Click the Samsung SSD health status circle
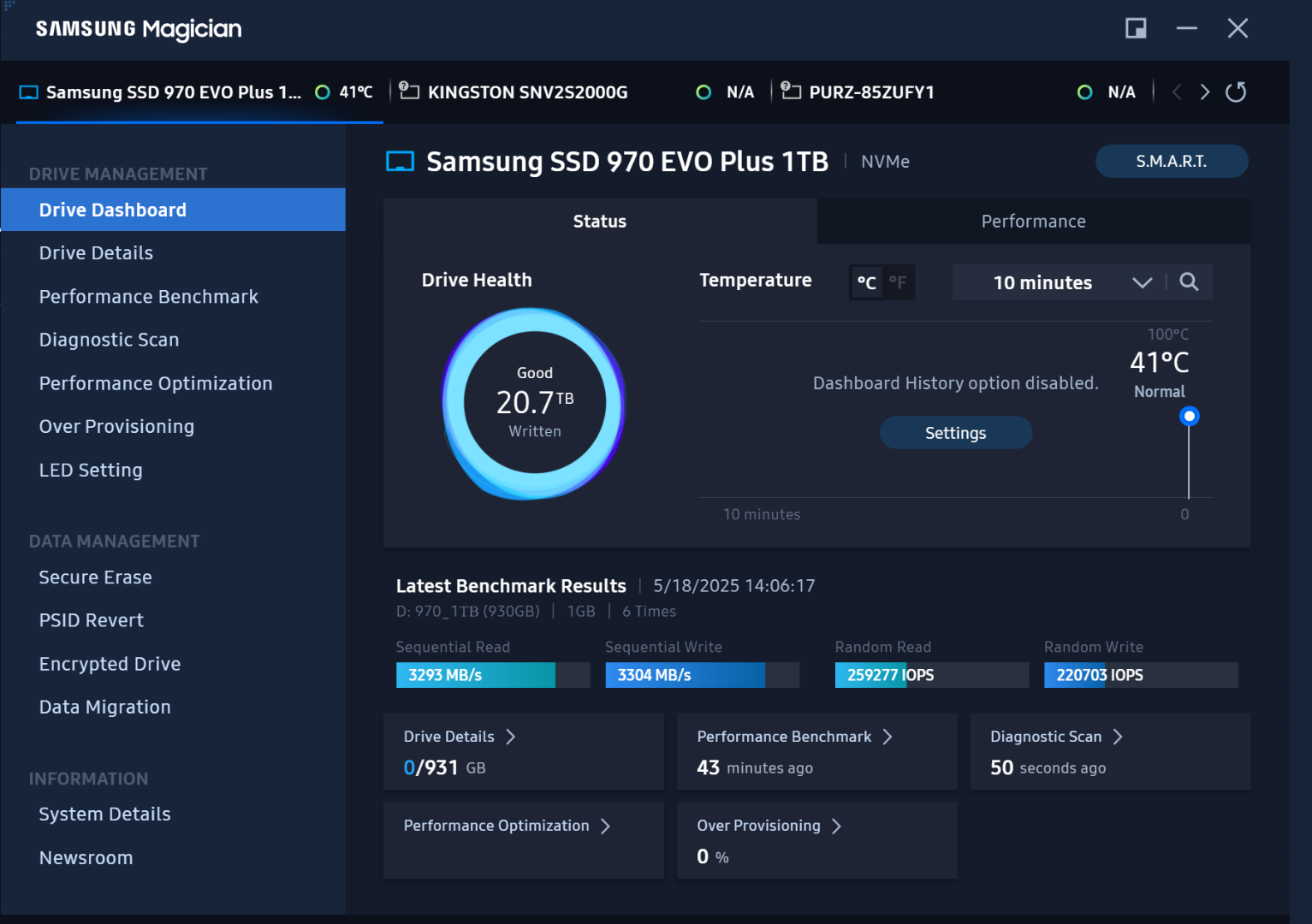The height and width of the screenshot is (924, 1312). pyautogui.click(x=323, y=92)
